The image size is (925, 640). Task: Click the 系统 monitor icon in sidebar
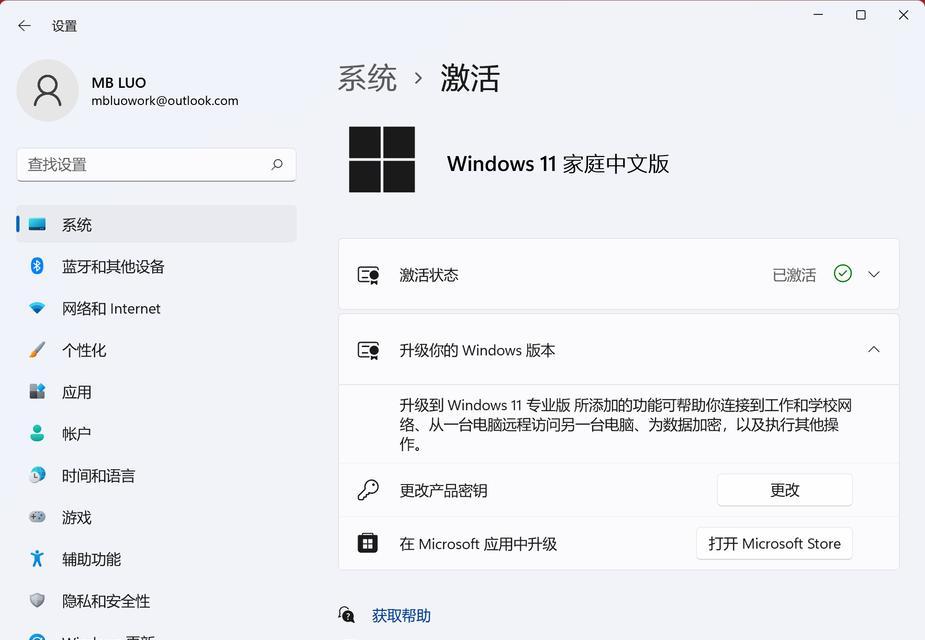[37, 224]
